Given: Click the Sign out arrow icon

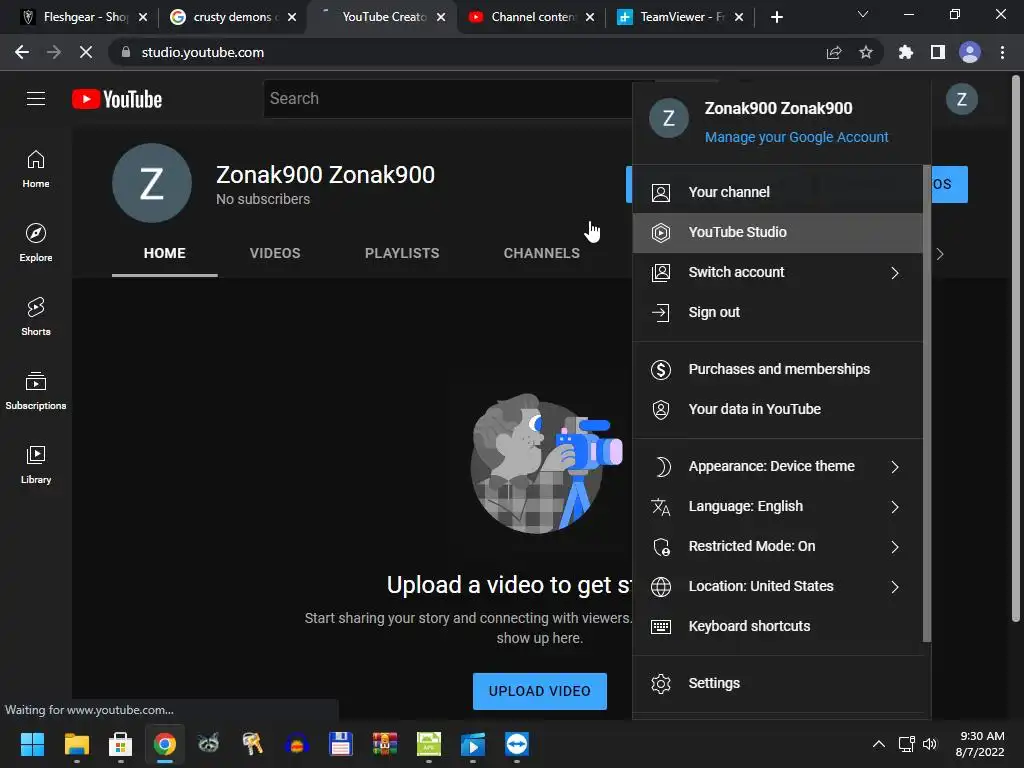Looking at the screenshot, I should (661, 313).
